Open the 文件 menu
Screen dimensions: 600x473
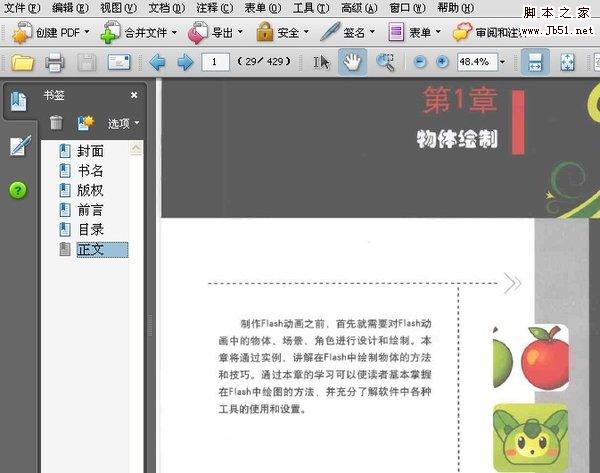point(21,8)
